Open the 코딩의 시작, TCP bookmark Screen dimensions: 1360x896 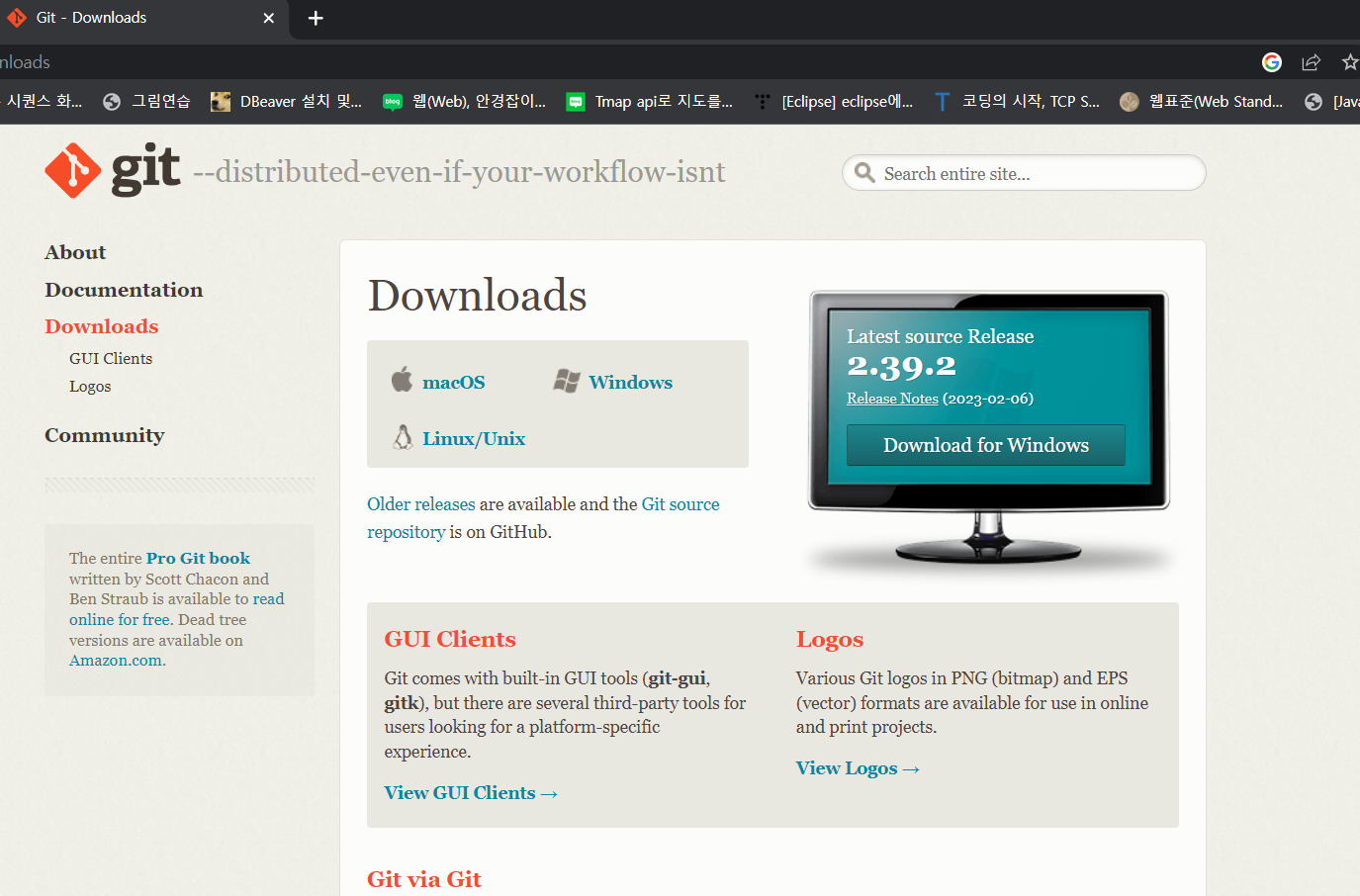1017,101
